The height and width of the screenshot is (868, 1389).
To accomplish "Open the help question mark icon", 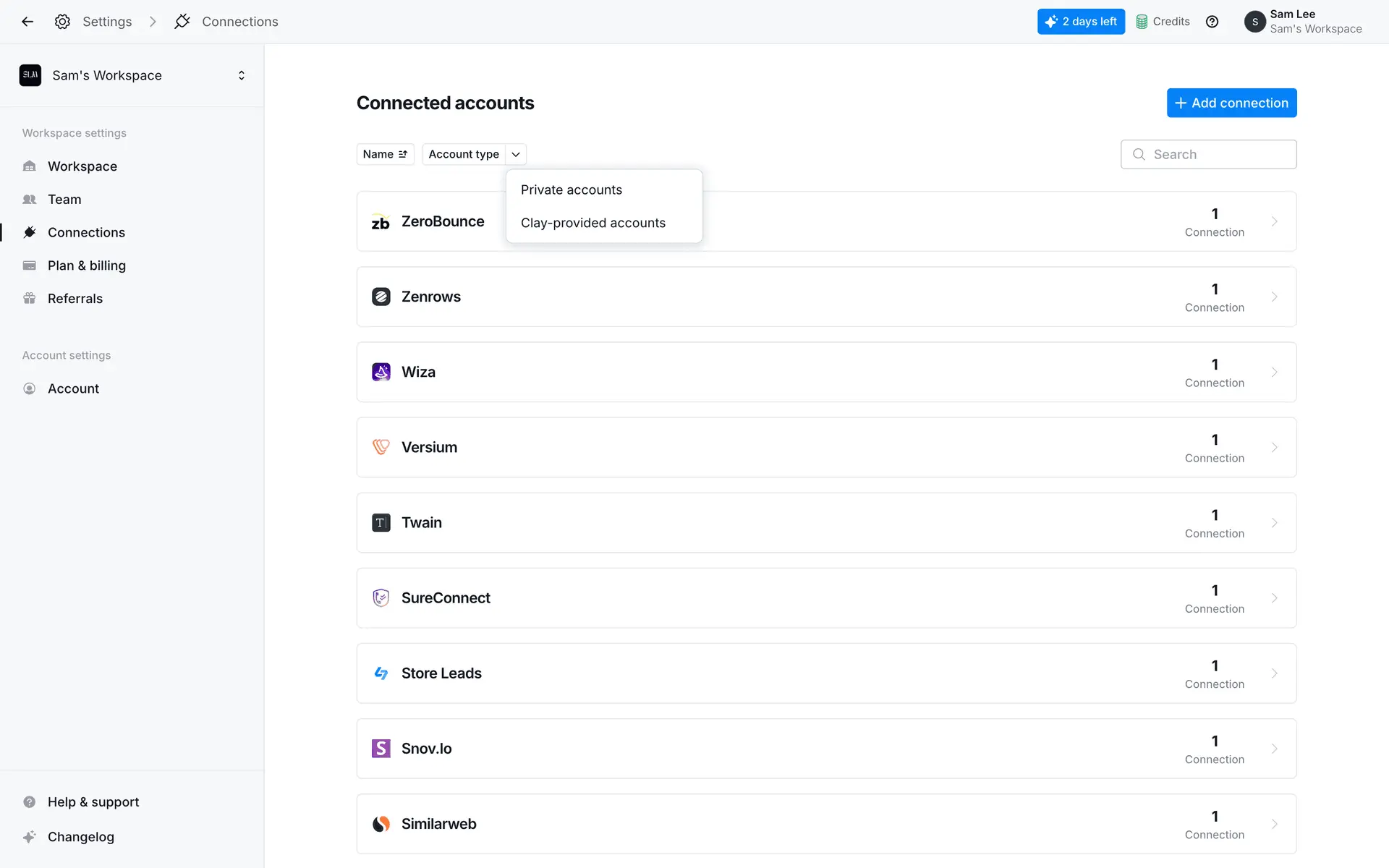I will tap(1212, 22).
